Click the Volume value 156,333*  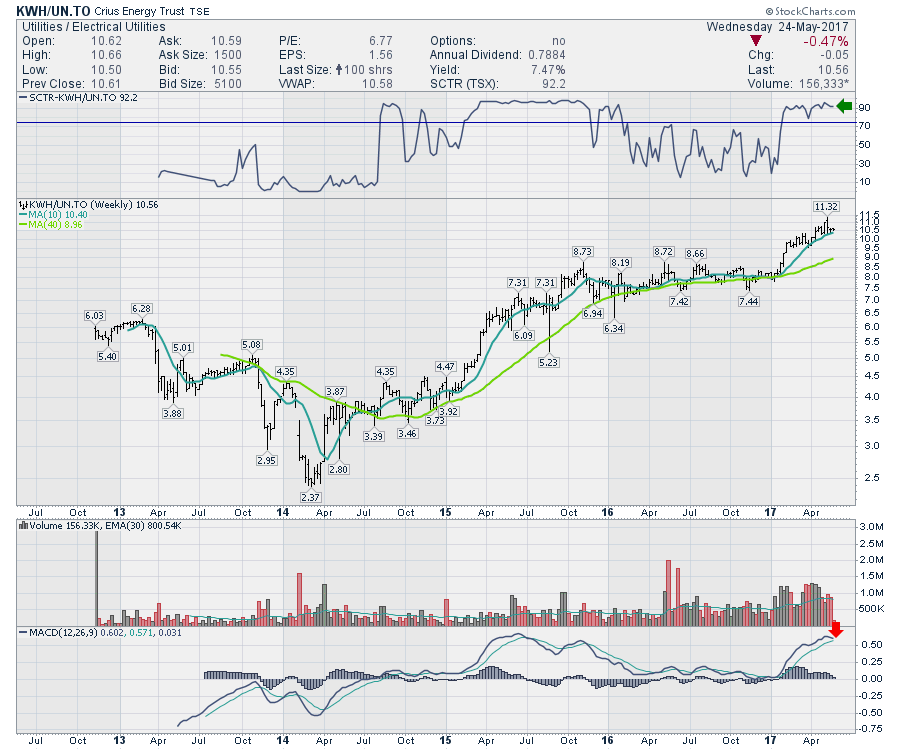click(x=824, y=84)
